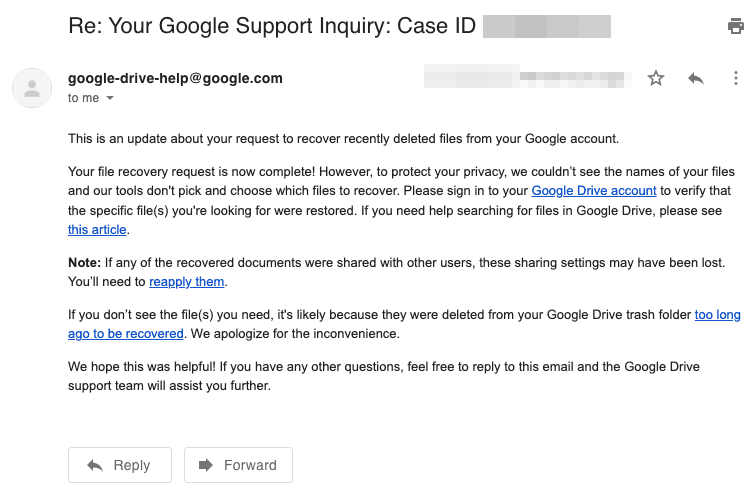Click the opening sentence about recovering deleted files
Viewport: 751px width, 493px height.
click(343, 139)
